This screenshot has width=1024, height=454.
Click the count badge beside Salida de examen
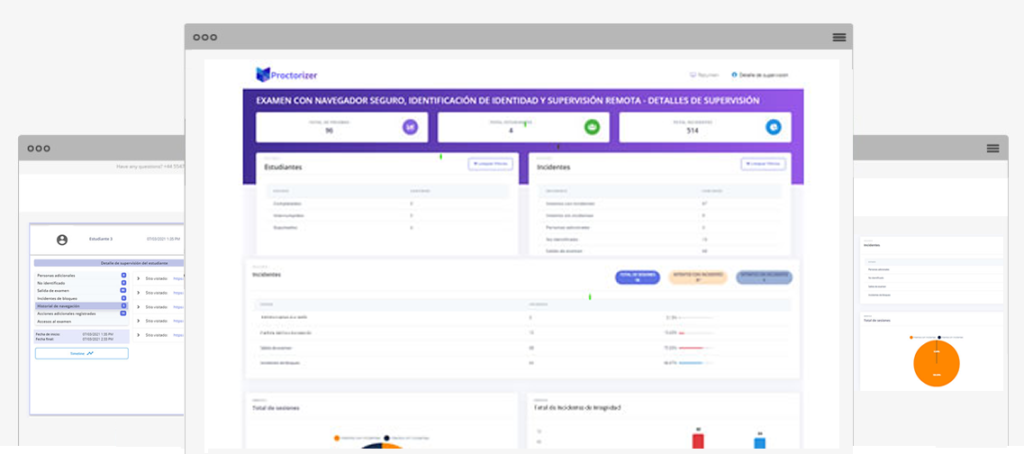pos(123,291)
